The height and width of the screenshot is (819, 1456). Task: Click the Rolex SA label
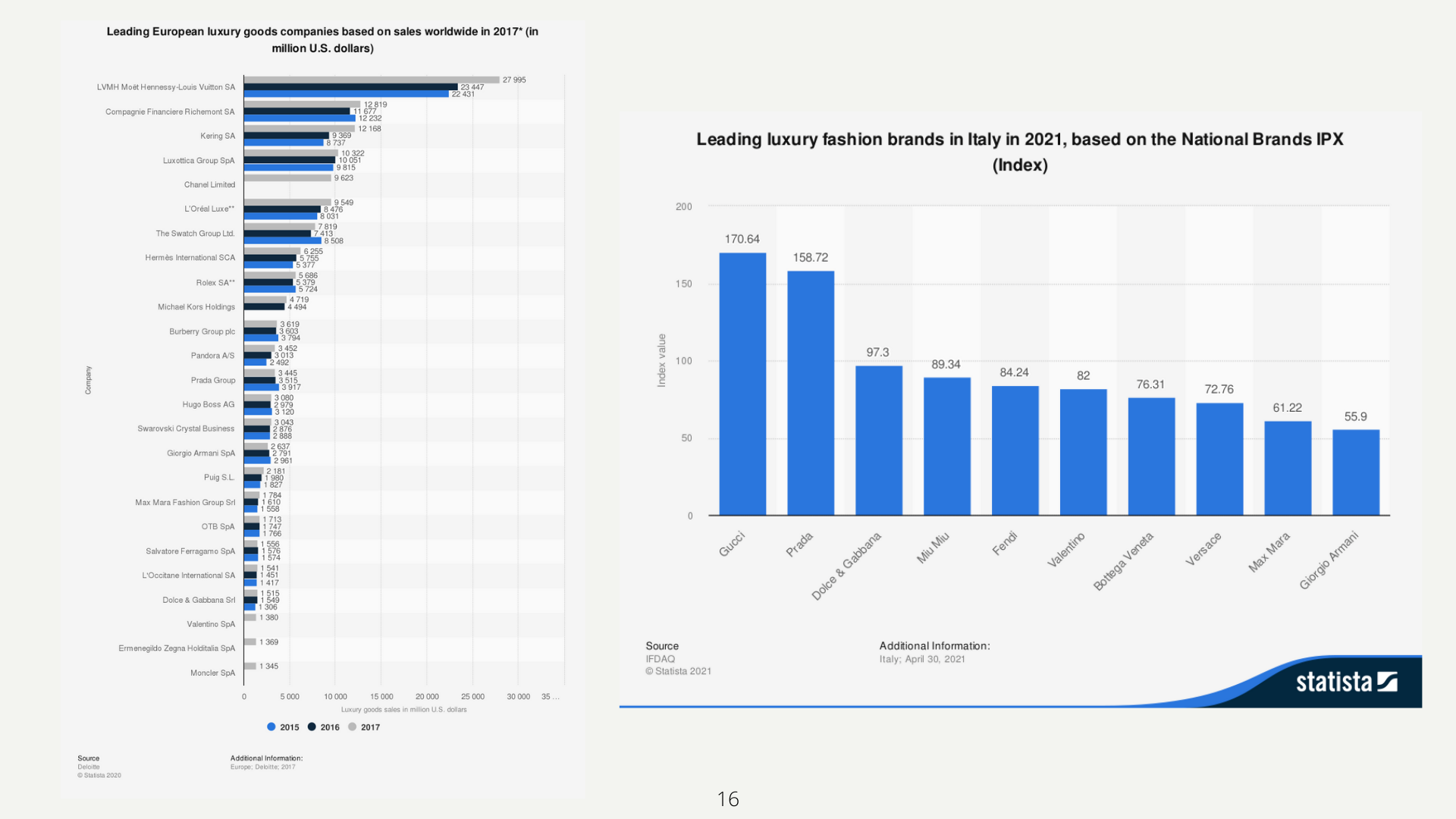(215, 283)
